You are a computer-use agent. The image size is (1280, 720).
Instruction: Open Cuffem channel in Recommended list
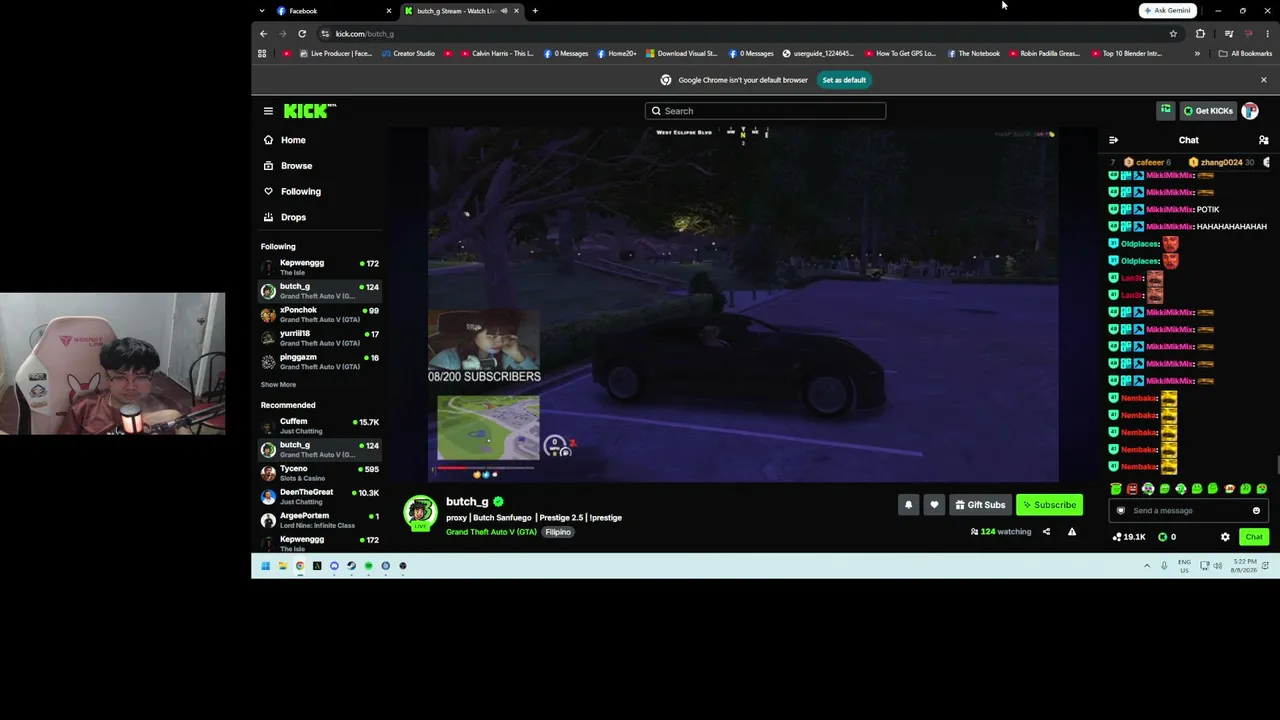point(320,426)
